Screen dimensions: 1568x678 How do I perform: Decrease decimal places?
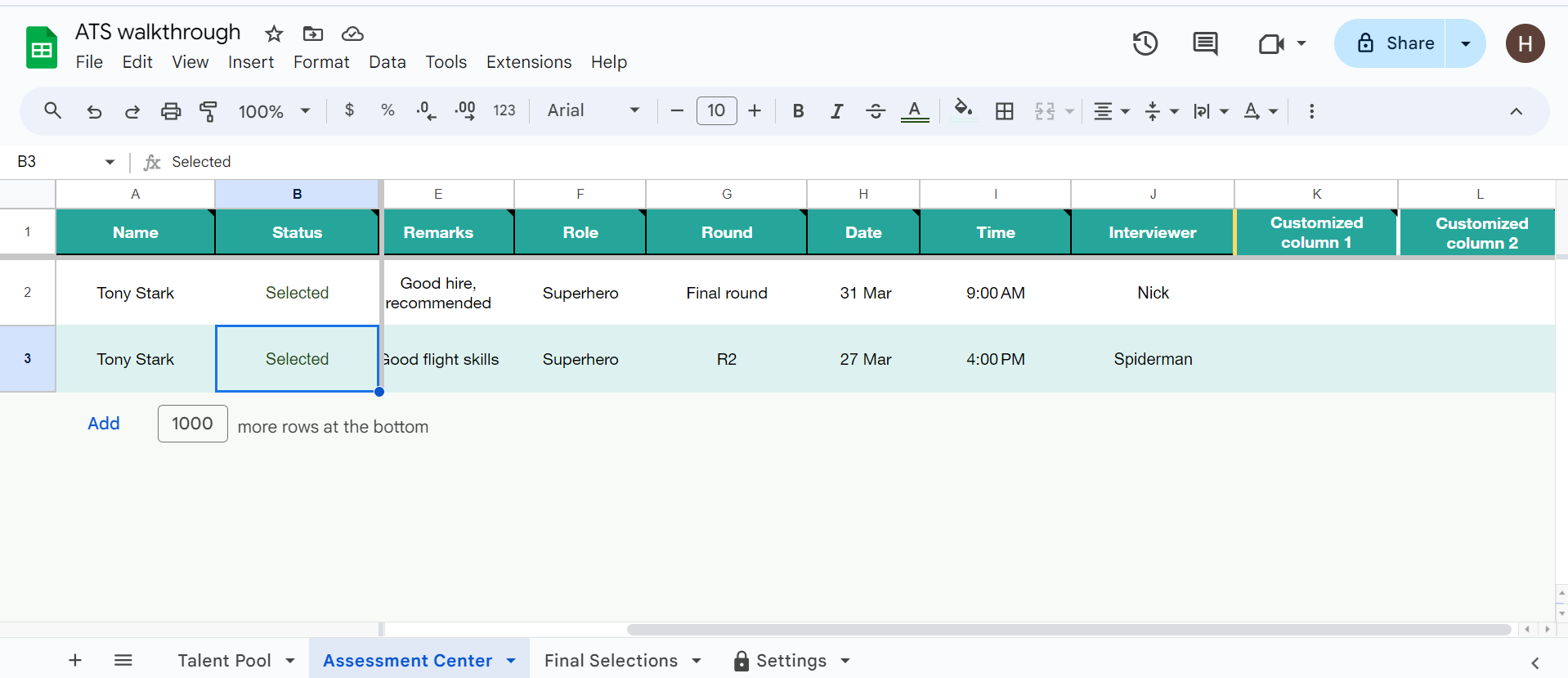click(x=426, y=110)
